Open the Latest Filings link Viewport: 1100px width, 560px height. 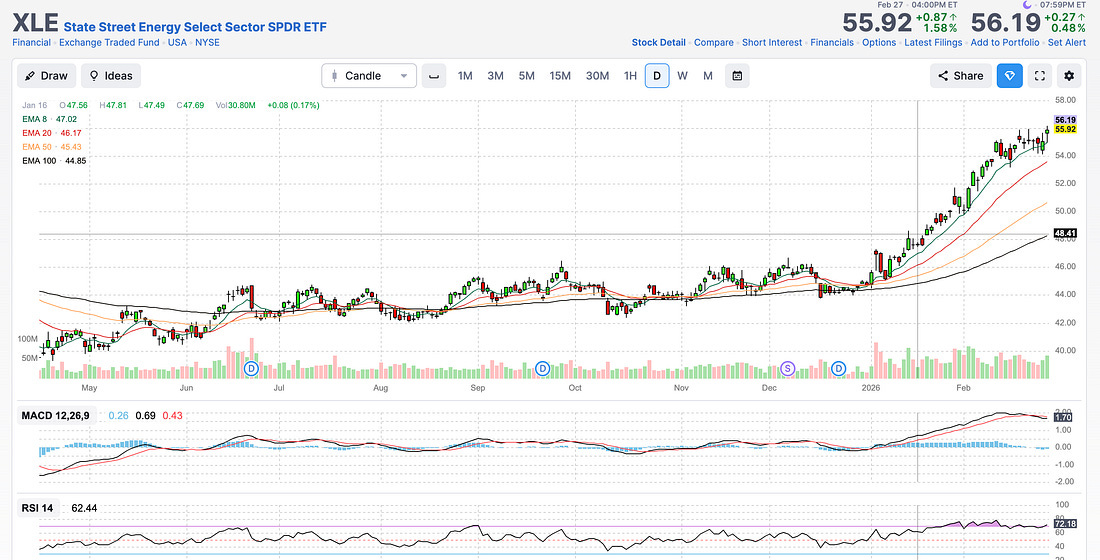(x=933, y=42)
